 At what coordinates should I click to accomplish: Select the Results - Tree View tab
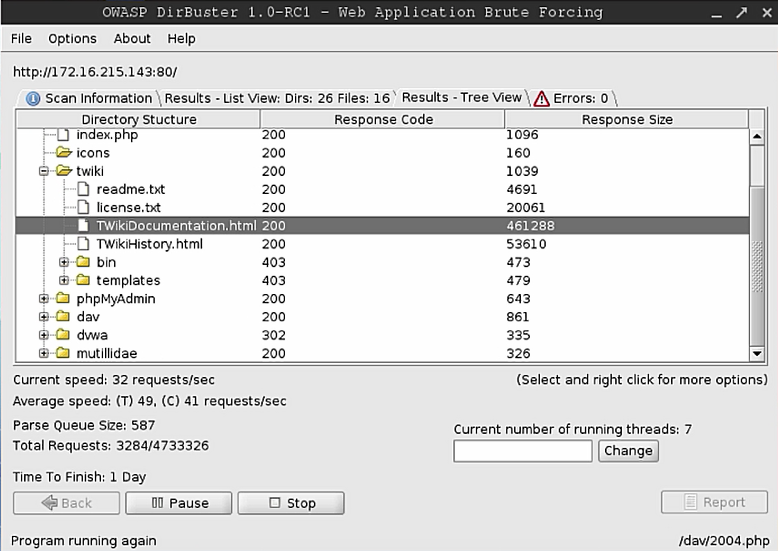click(461, 97)
